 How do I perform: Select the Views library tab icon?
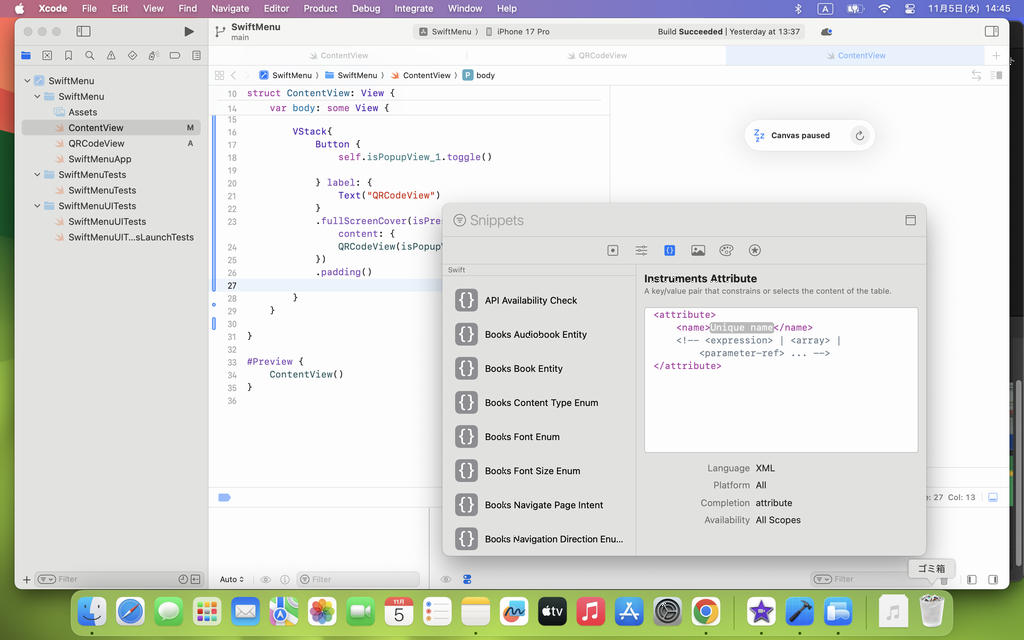pyautogui.click(x=613, y=250)
